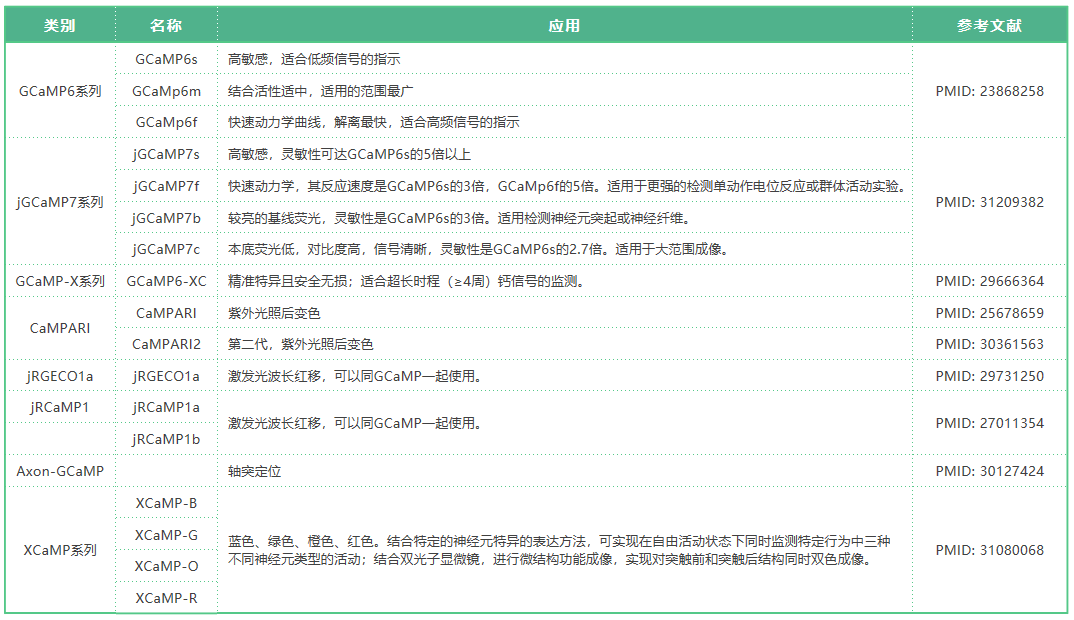
Task: Select the CaMPARI name cell beside 紫外光照后变色
Action: [166, 313]
